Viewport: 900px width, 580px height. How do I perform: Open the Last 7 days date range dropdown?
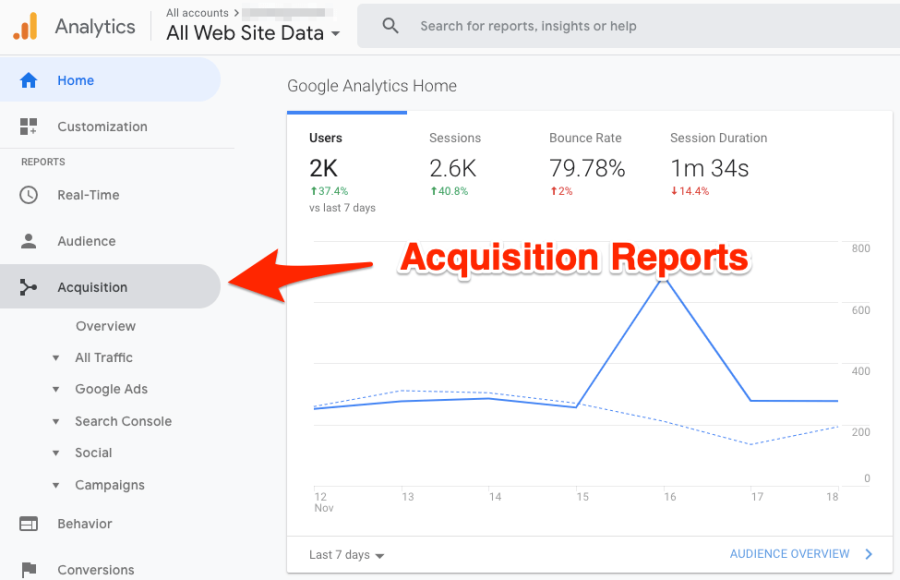pos(347,555)
